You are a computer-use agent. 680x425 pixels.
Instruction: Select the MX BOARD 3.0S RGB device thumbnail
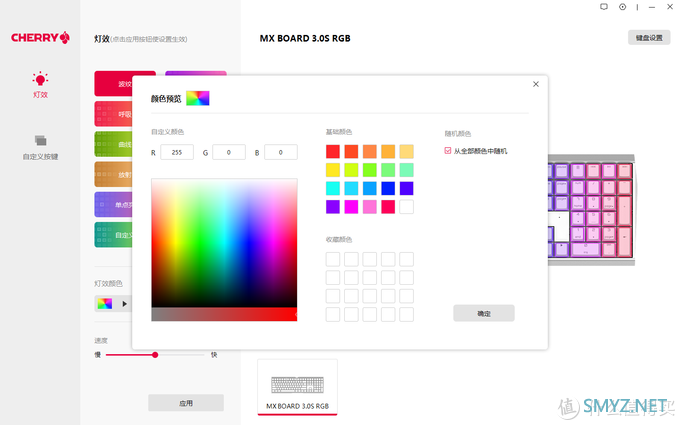click(x=298, y=387)
